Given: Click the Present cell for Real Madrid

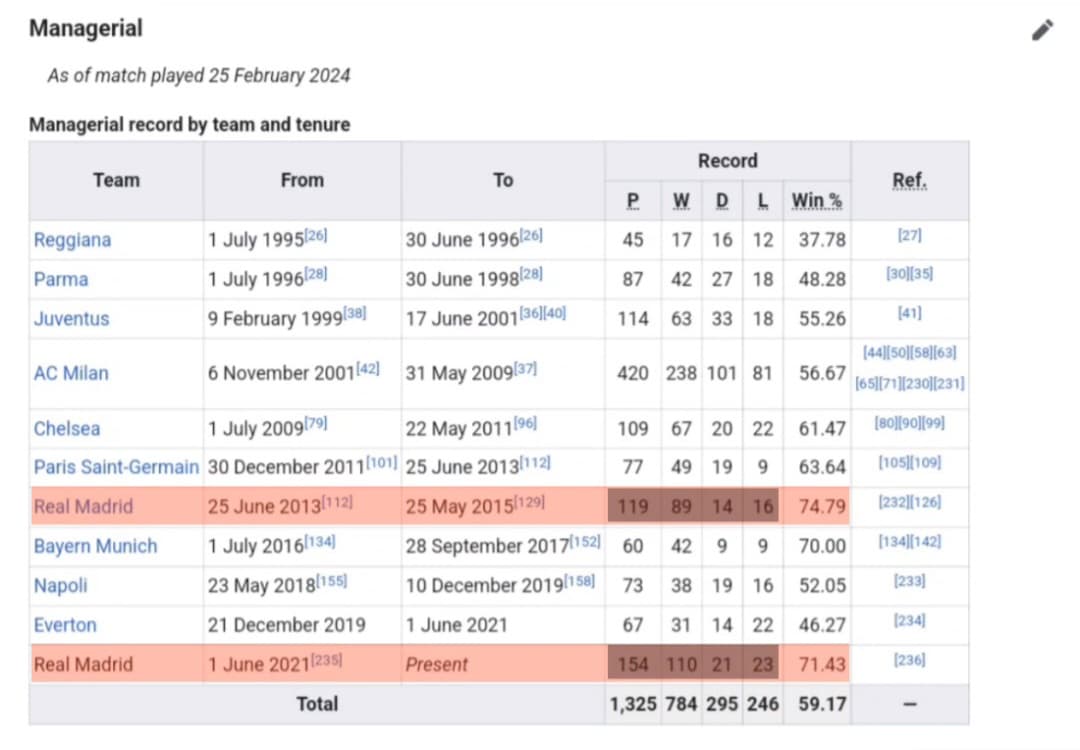Looking at the screenshot, I should coord(503,665).
